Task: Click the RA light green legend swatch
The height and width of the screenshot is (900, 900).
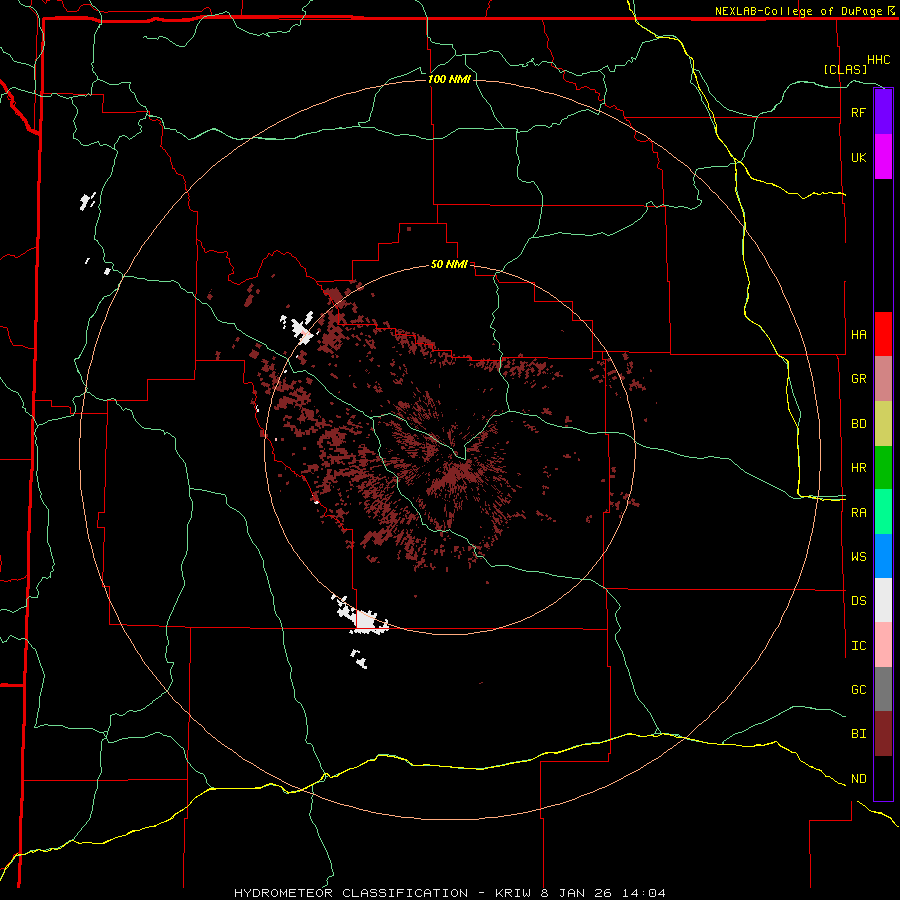Action: pos(883,512)
